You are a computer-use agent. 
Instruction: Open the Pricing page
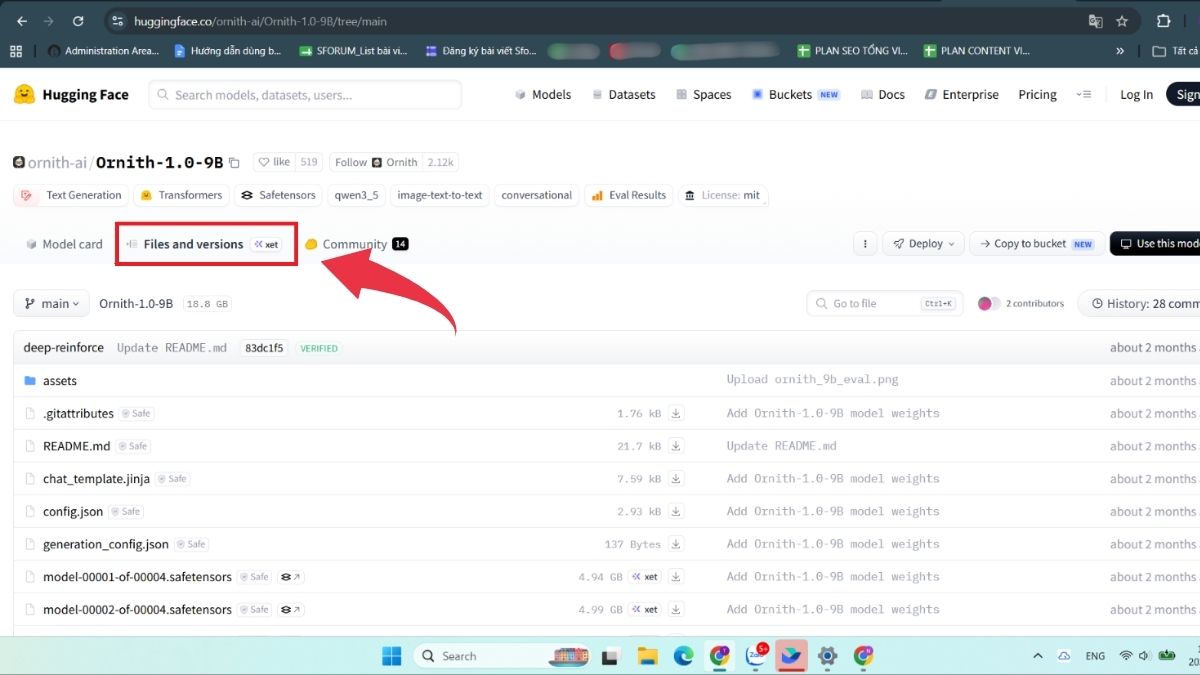[1037, 95]
